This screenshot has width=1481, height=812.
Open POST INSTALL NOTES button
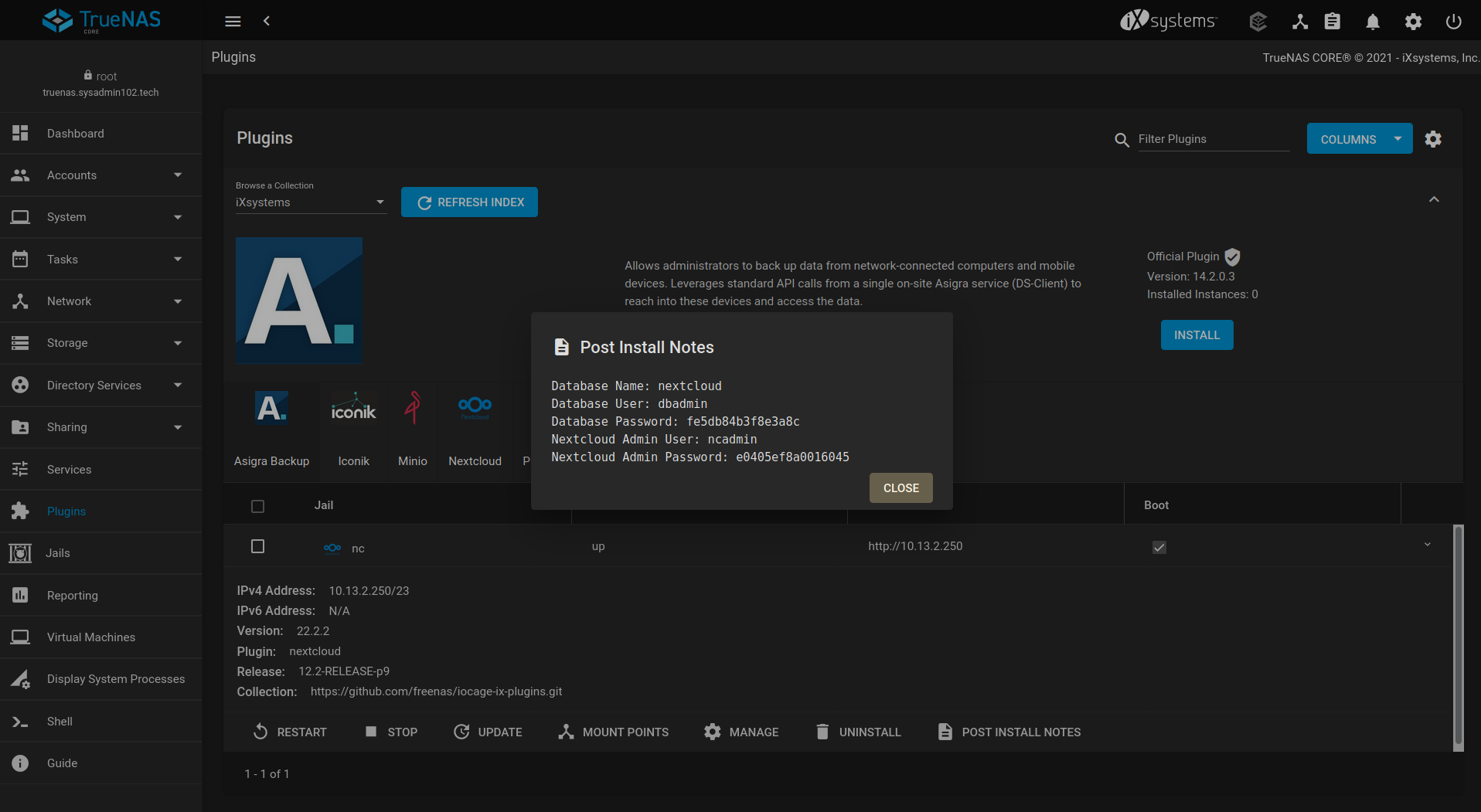point(1009,732)
